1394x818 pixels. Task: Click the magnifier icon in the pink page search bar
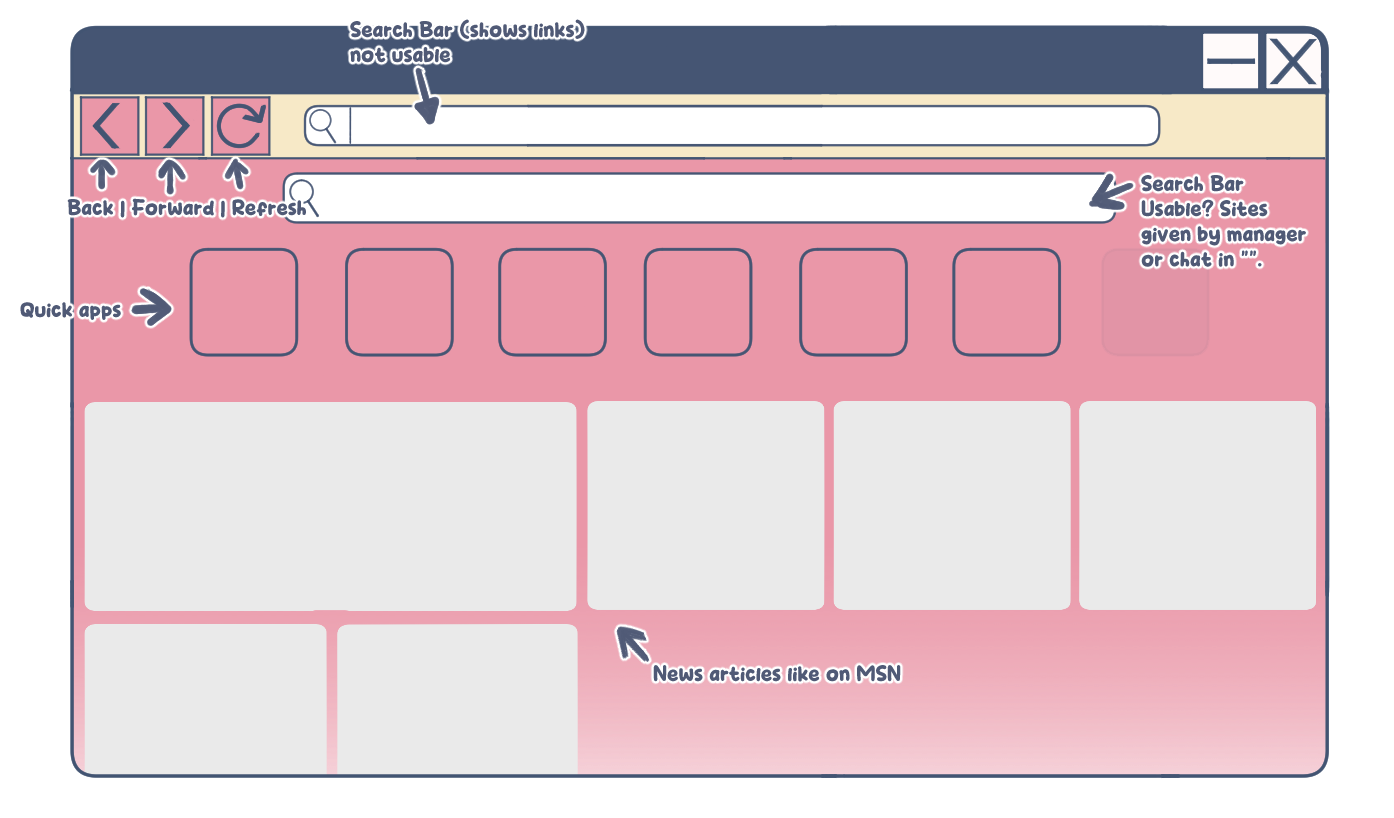pyautogui.click(x=304, y=197)
